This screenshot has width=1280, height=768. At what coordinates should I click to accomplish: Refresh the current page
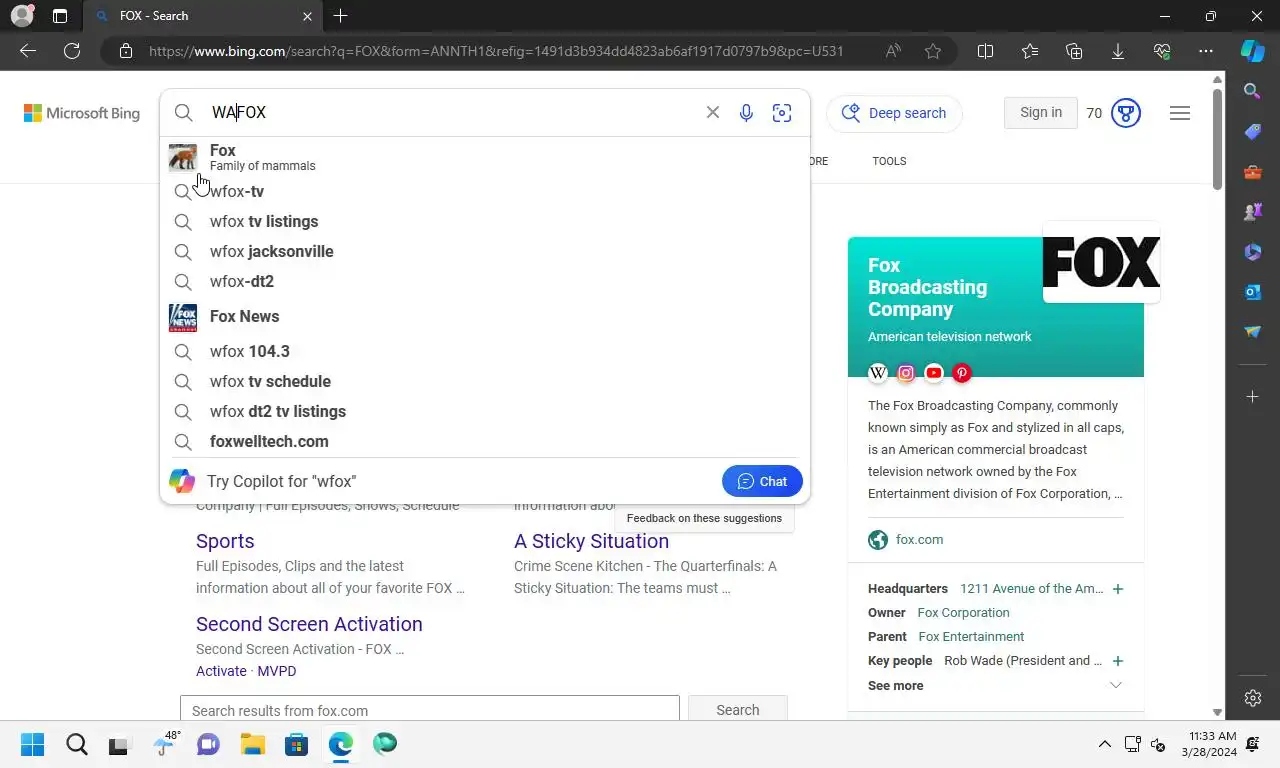pyautogui.click(x=72, y=51)
